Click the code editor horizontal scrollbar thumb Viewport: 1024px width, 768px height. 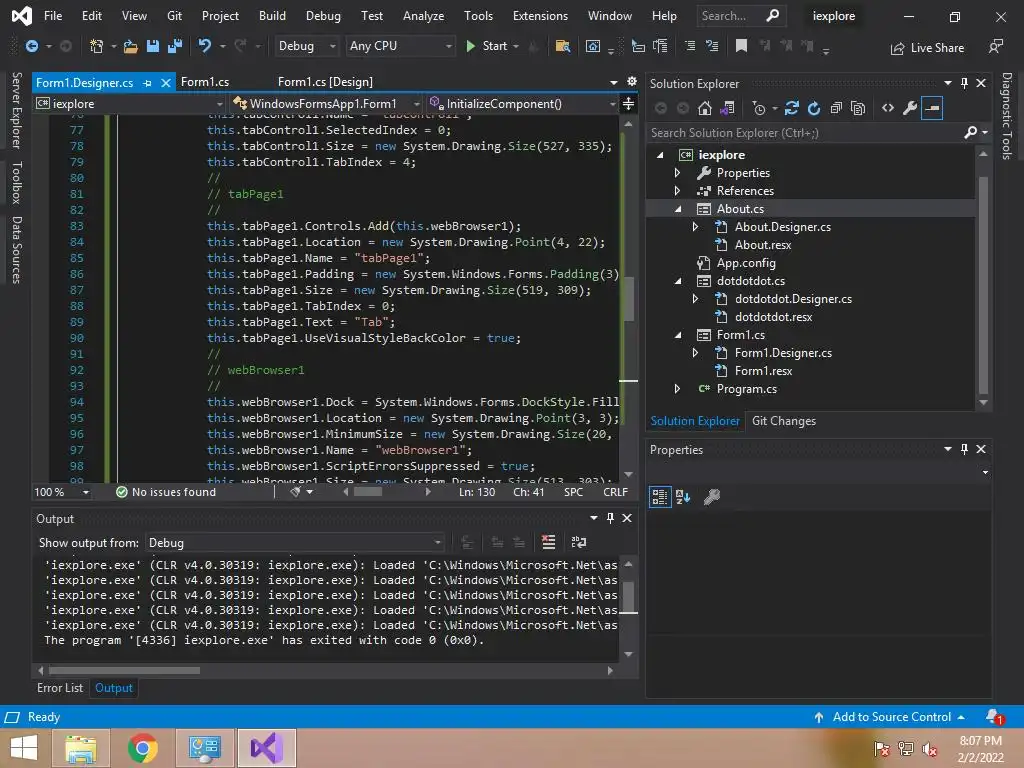tap(367, 492)
